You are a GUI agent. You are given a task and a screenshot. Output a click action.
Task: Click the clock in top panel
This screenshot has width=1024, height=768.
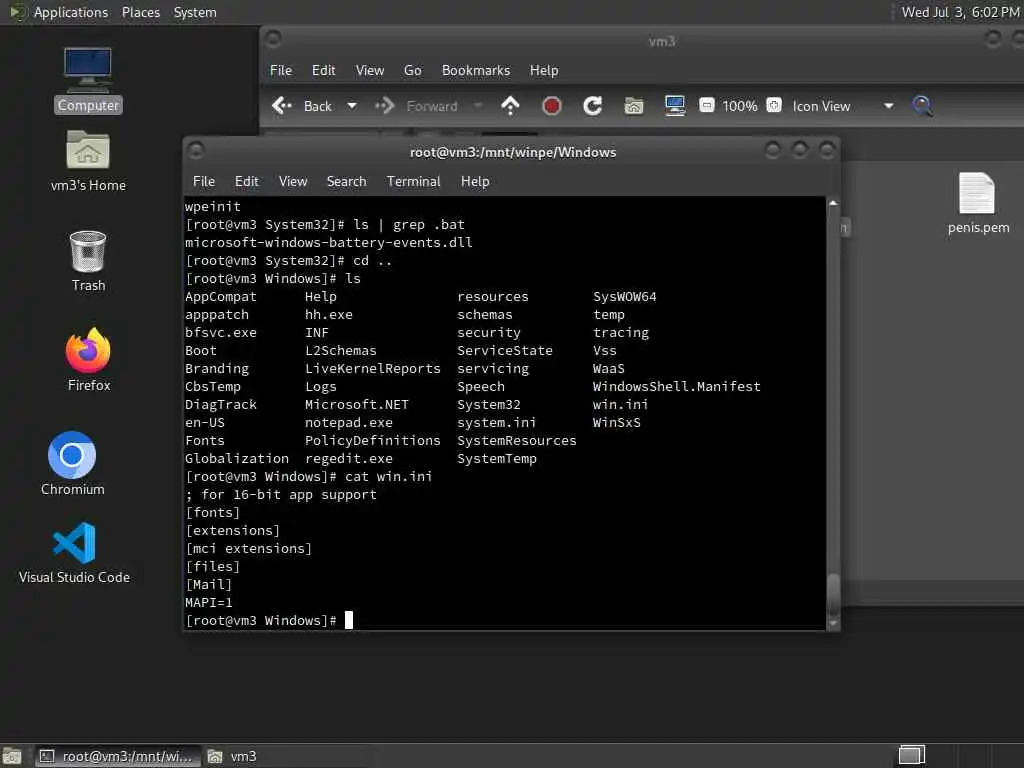click(x=960, y=12)
